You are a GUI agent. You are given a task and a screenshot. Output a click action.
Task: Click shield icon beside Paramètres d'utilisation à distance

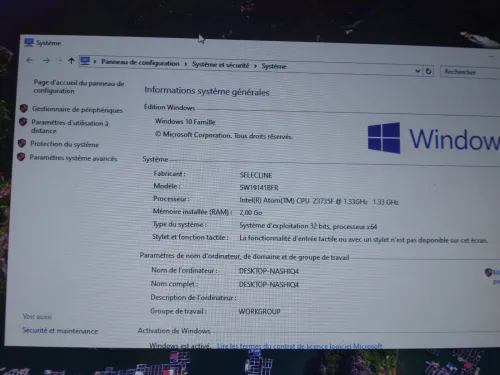pos(23,122)
